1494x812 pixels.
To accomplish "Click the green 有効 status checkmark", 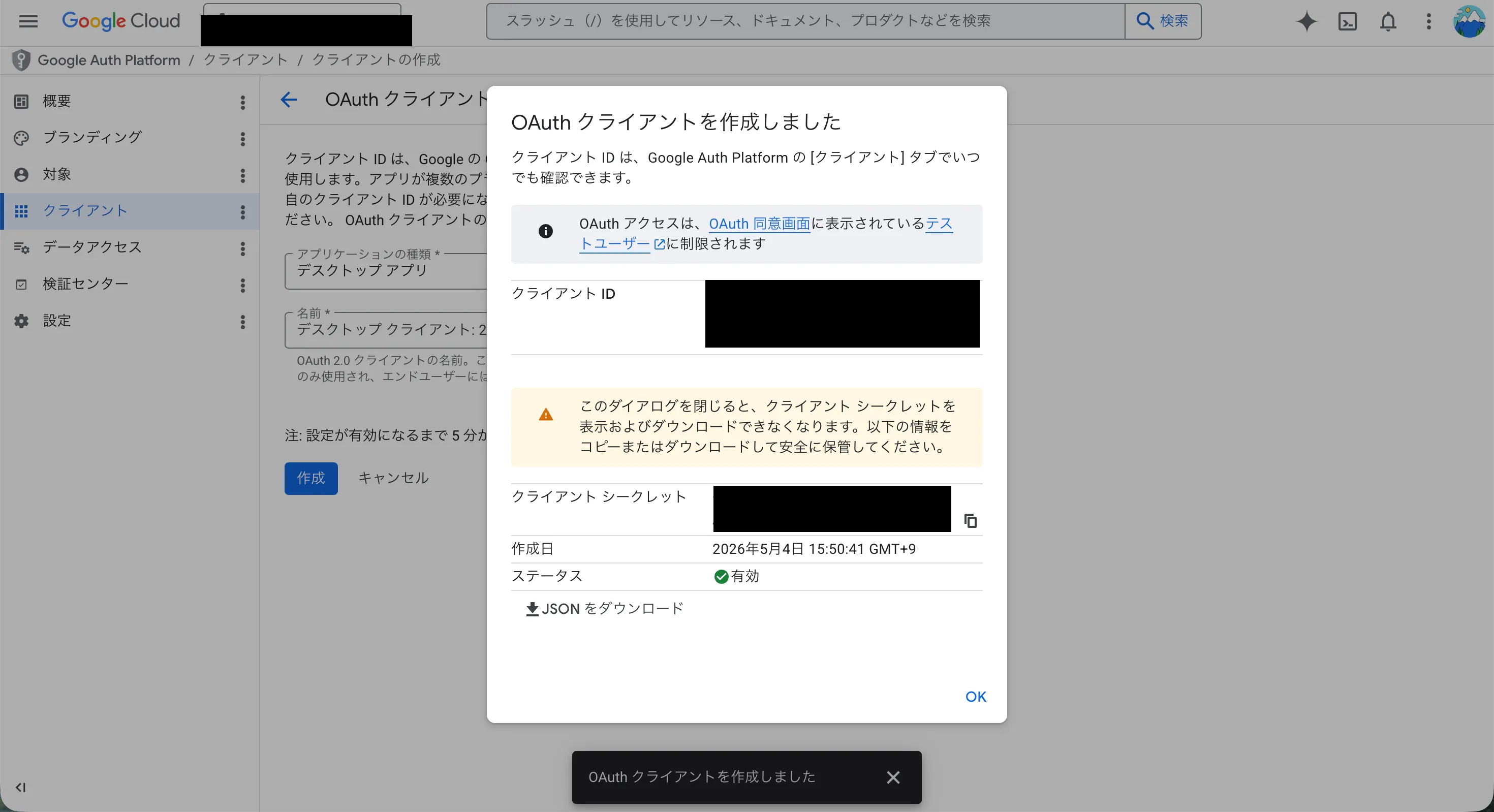I will point(721,577).
